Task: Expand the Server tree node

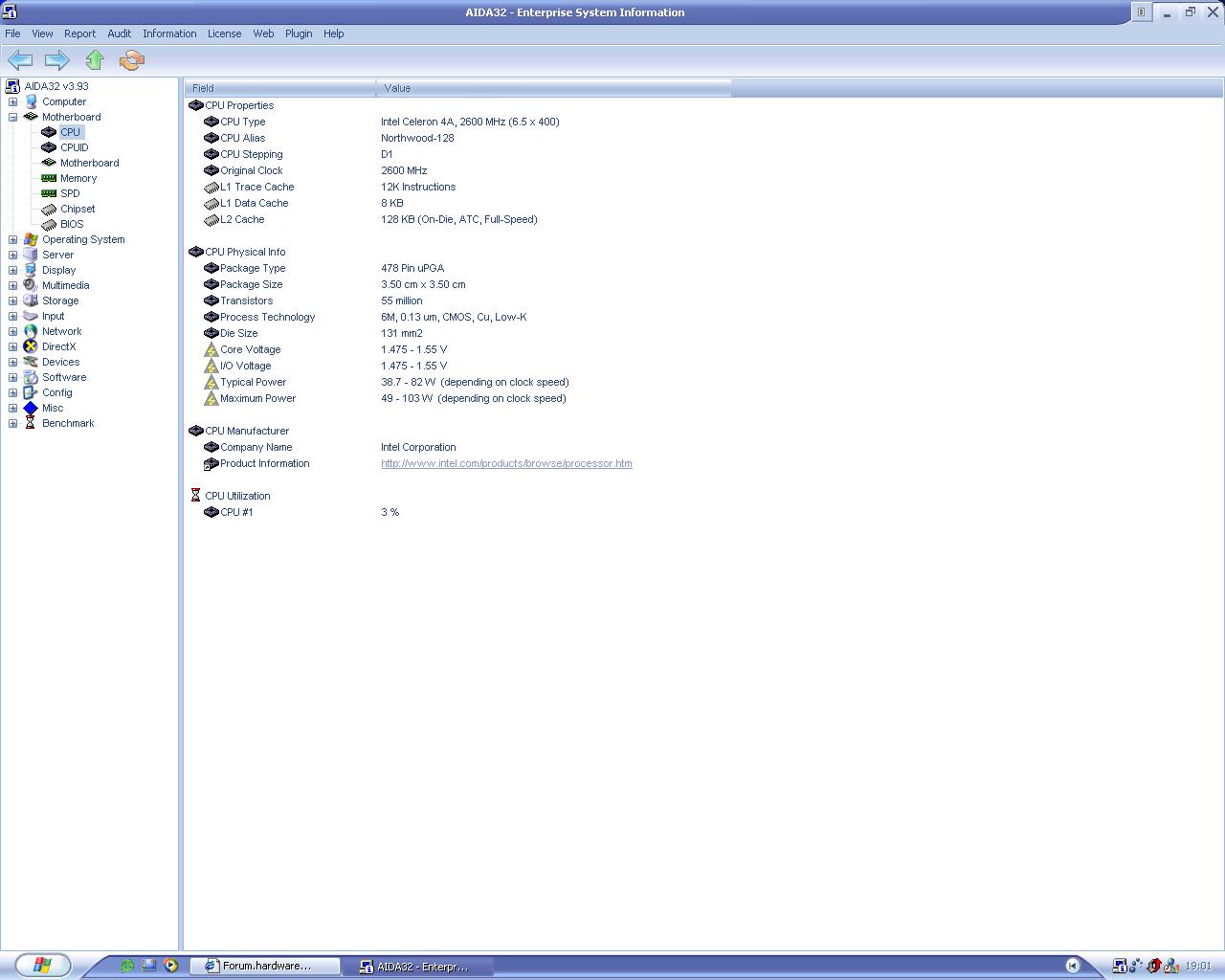Action: [x=12, y=255]
